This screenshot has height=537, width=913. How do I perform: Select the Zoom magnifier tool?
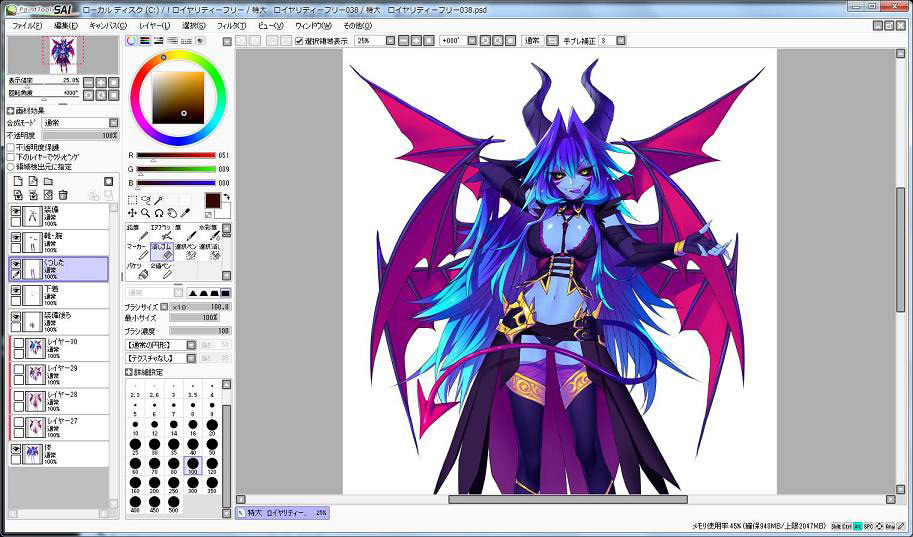tap(146, 213)
